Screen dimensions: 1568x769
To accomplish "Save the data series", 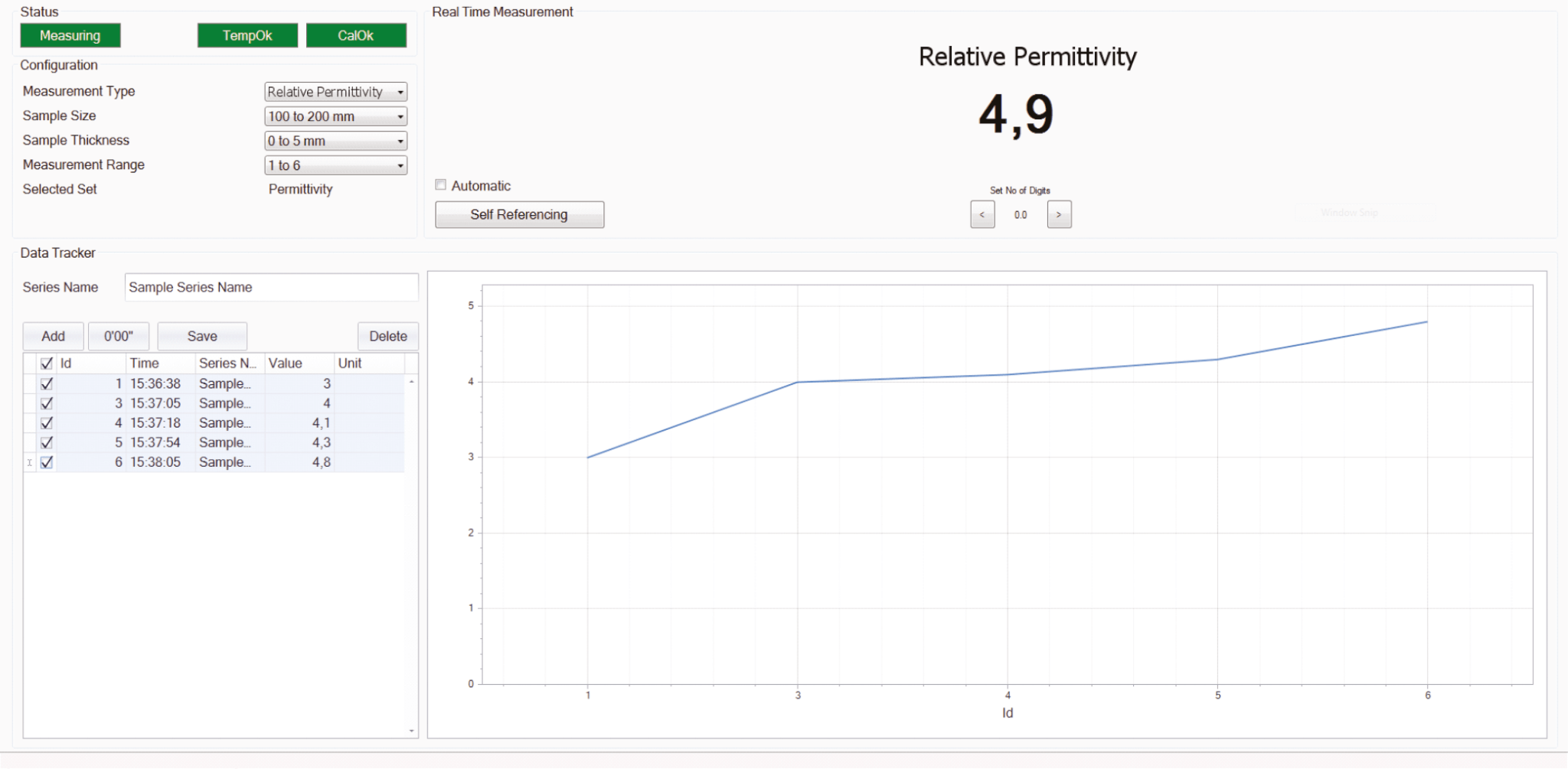I will click(x=202, y=337).
